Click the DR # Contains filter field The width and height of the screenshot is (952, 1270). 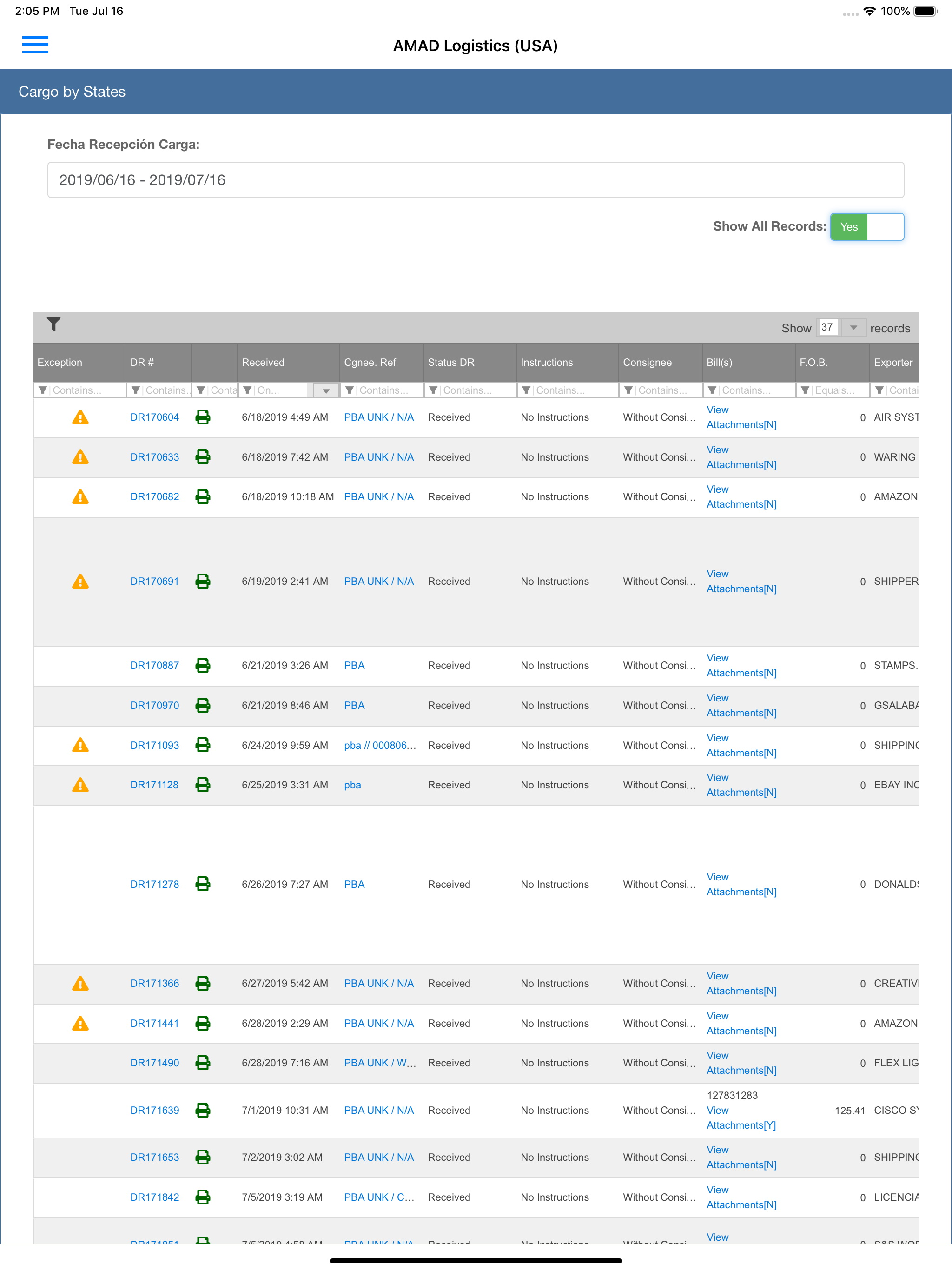coord(159,390)
